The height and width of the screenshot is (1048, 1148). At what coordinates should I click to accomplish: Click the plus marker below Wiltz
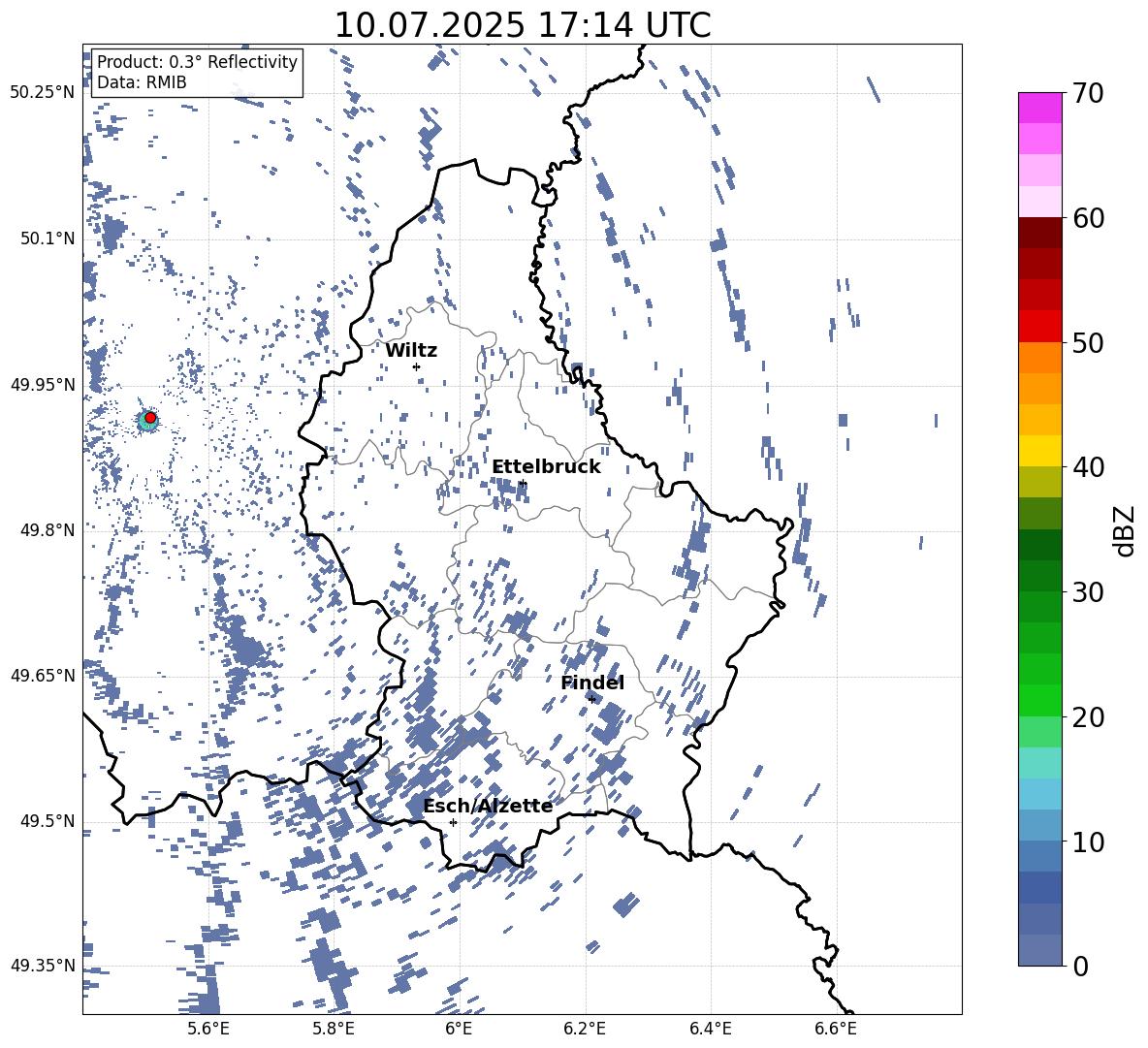point(416,366)
